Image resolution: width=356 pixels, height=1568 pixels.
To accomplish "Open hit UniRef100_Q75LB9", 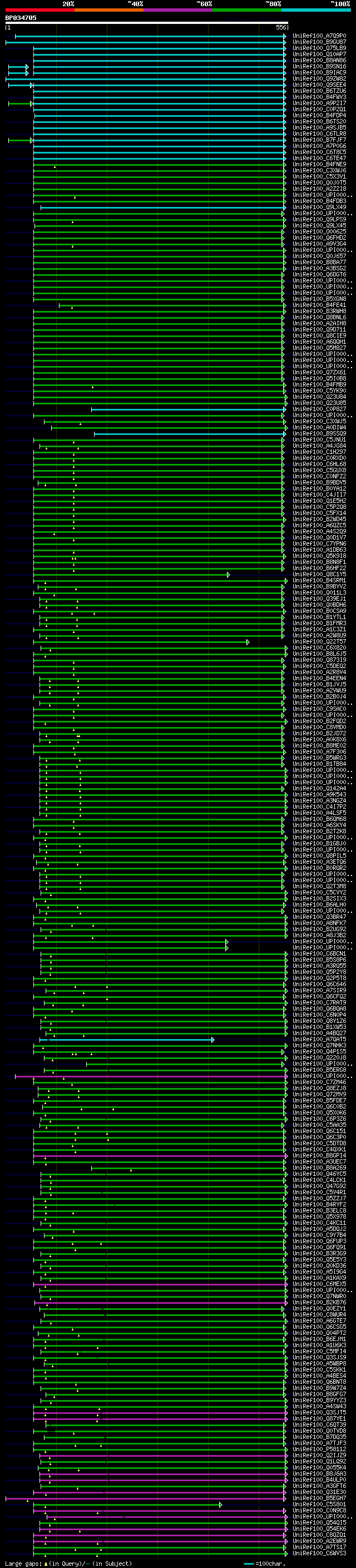I will (319, 48).
